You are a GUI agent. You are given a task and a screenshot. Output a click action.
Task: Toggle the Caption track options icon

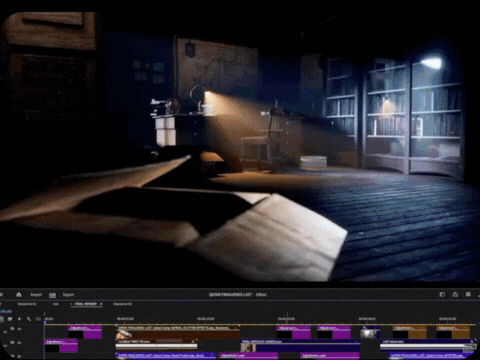pos(38,319)
